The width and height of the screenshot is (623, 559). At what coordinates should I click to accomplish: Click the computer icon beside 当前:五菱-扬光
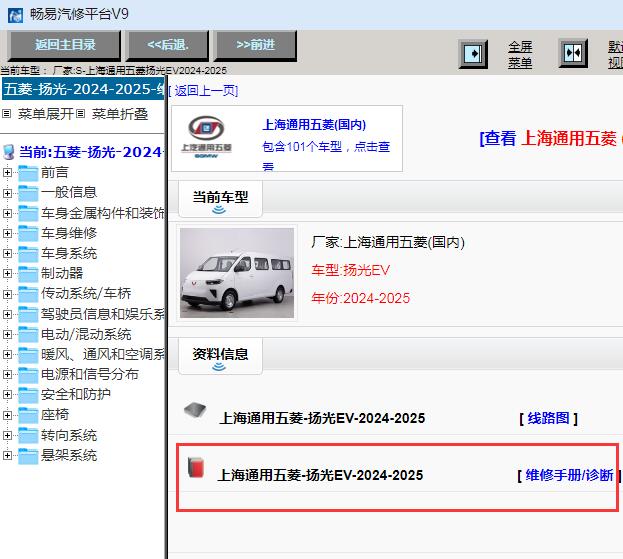(x=9, y=152)
